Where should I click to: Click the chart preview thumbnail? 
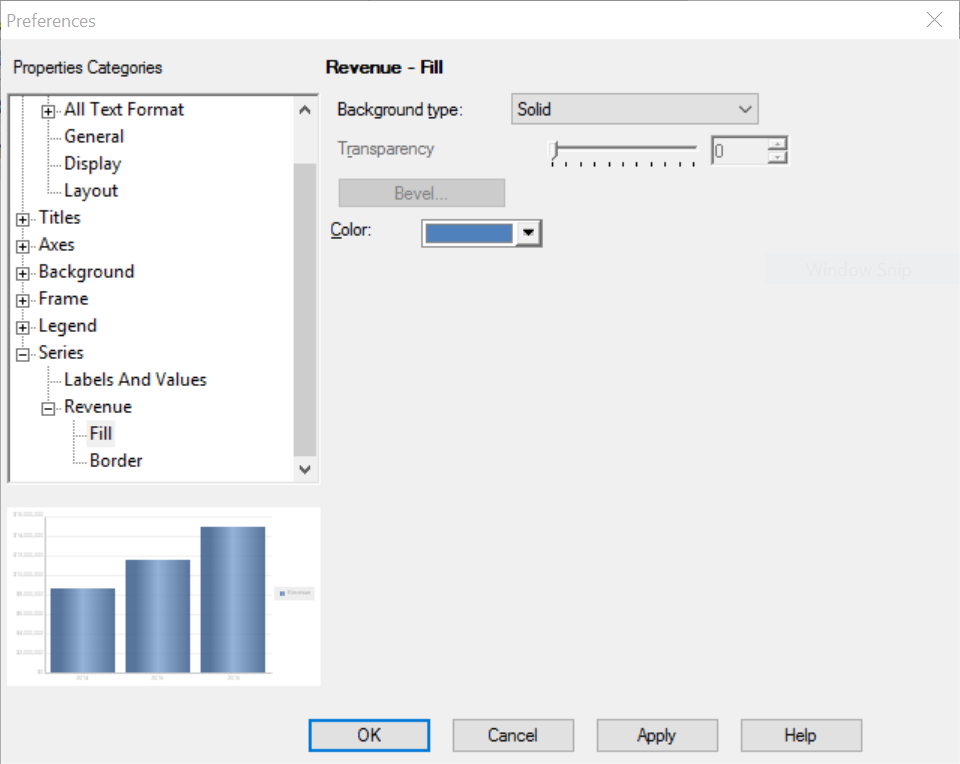pyautogui.click(x=164, y=595)
